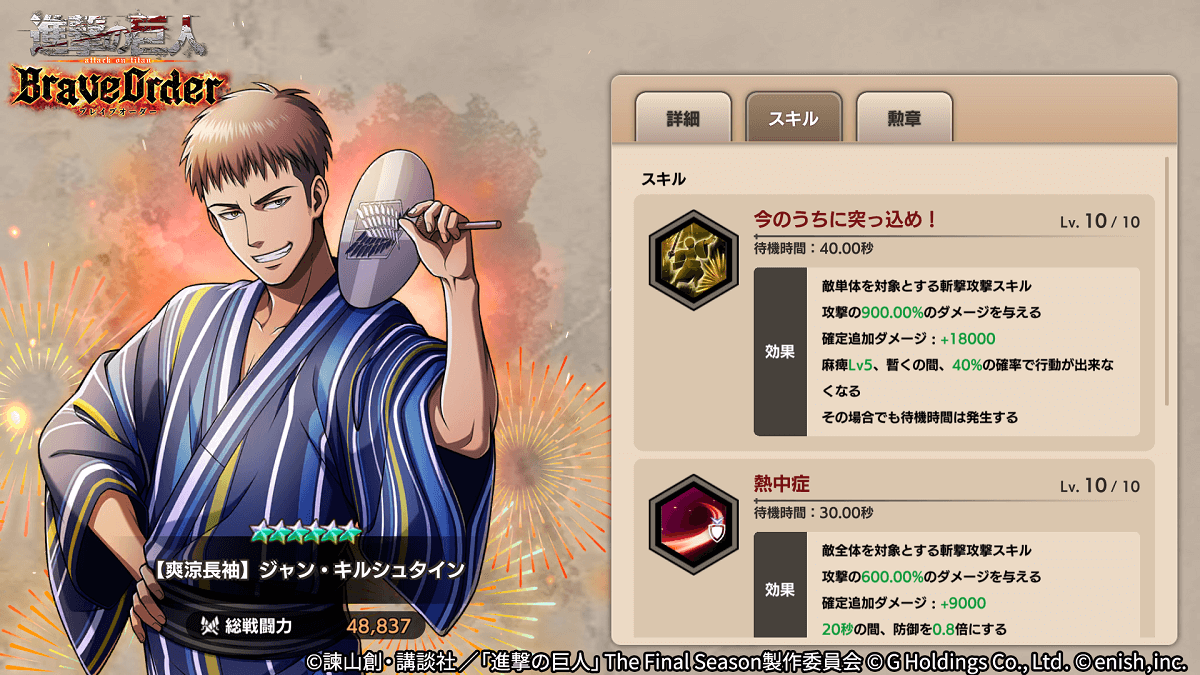Select the skill title 今のうちに突っ込め！

[846, 219]
